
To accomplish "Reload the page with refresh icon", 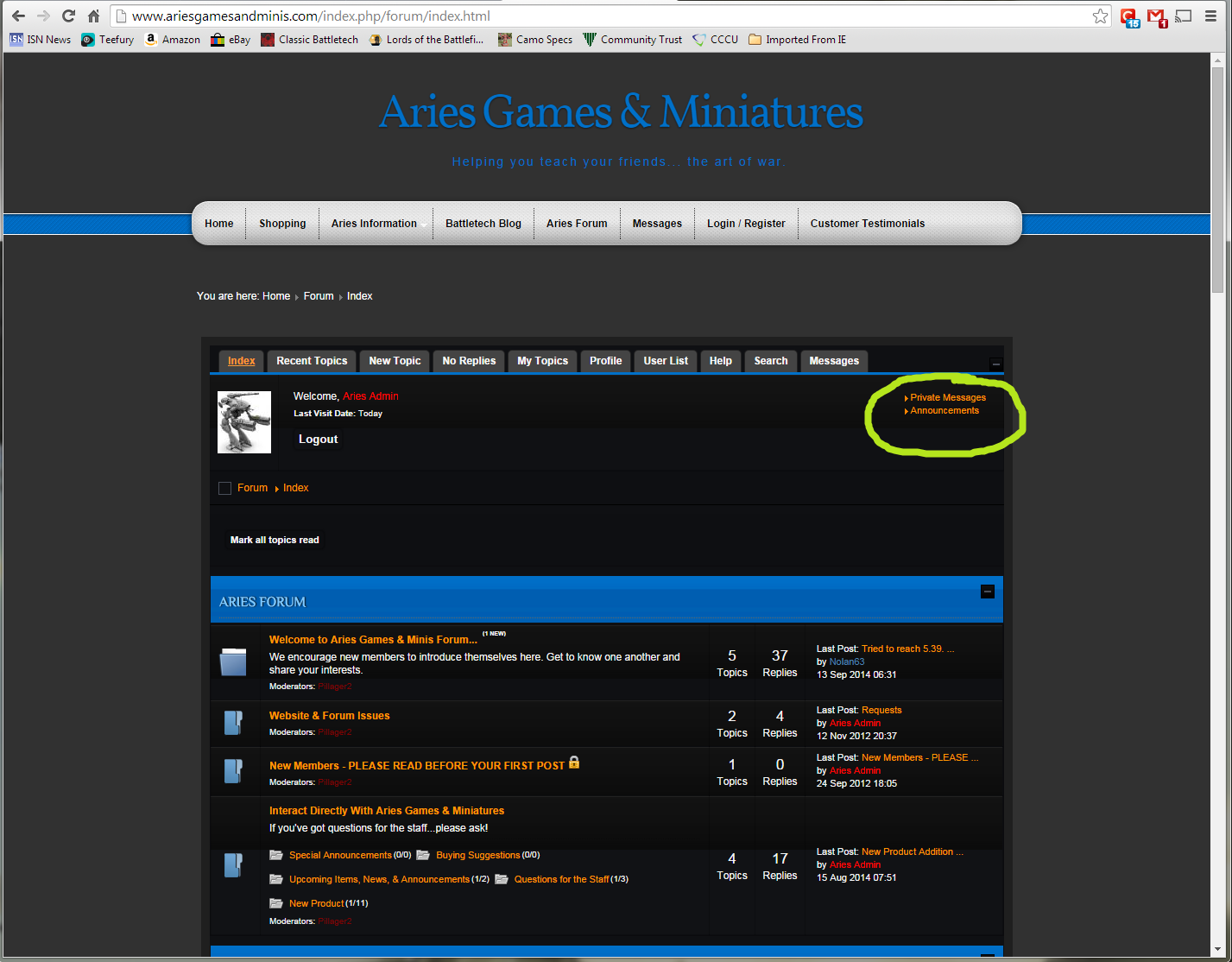I will point(69,16).
